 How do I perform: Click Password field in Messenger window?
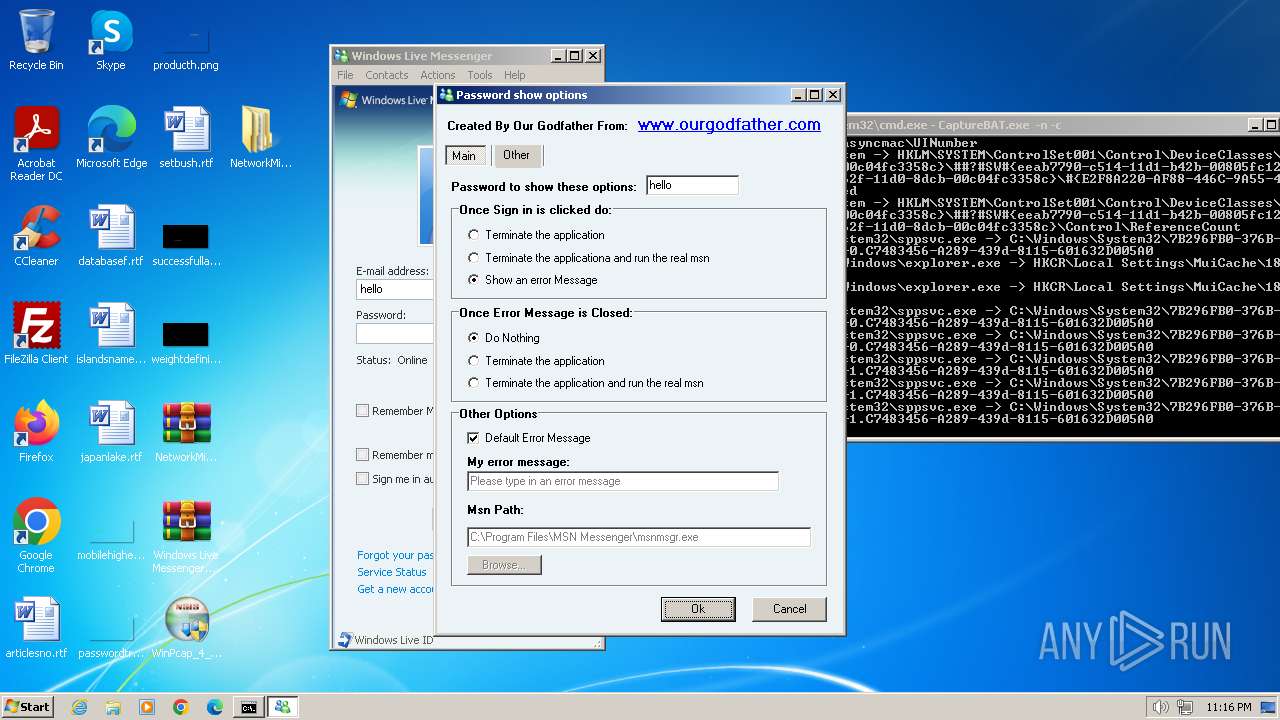(395, 333)
